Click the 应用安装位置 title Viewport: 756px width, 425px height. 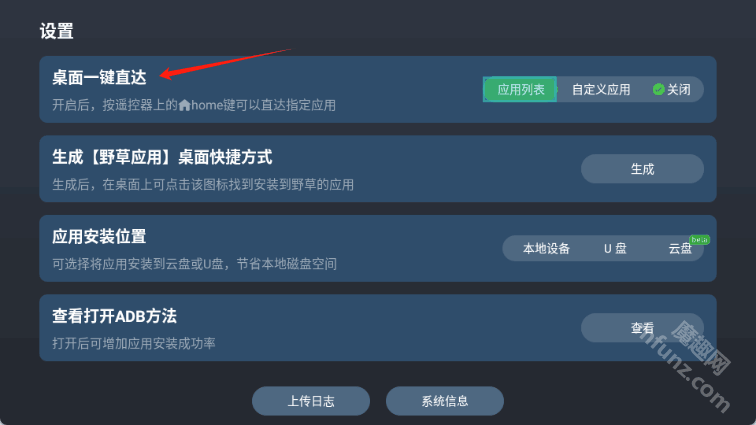pyautogui.click(x=99, y=236)
